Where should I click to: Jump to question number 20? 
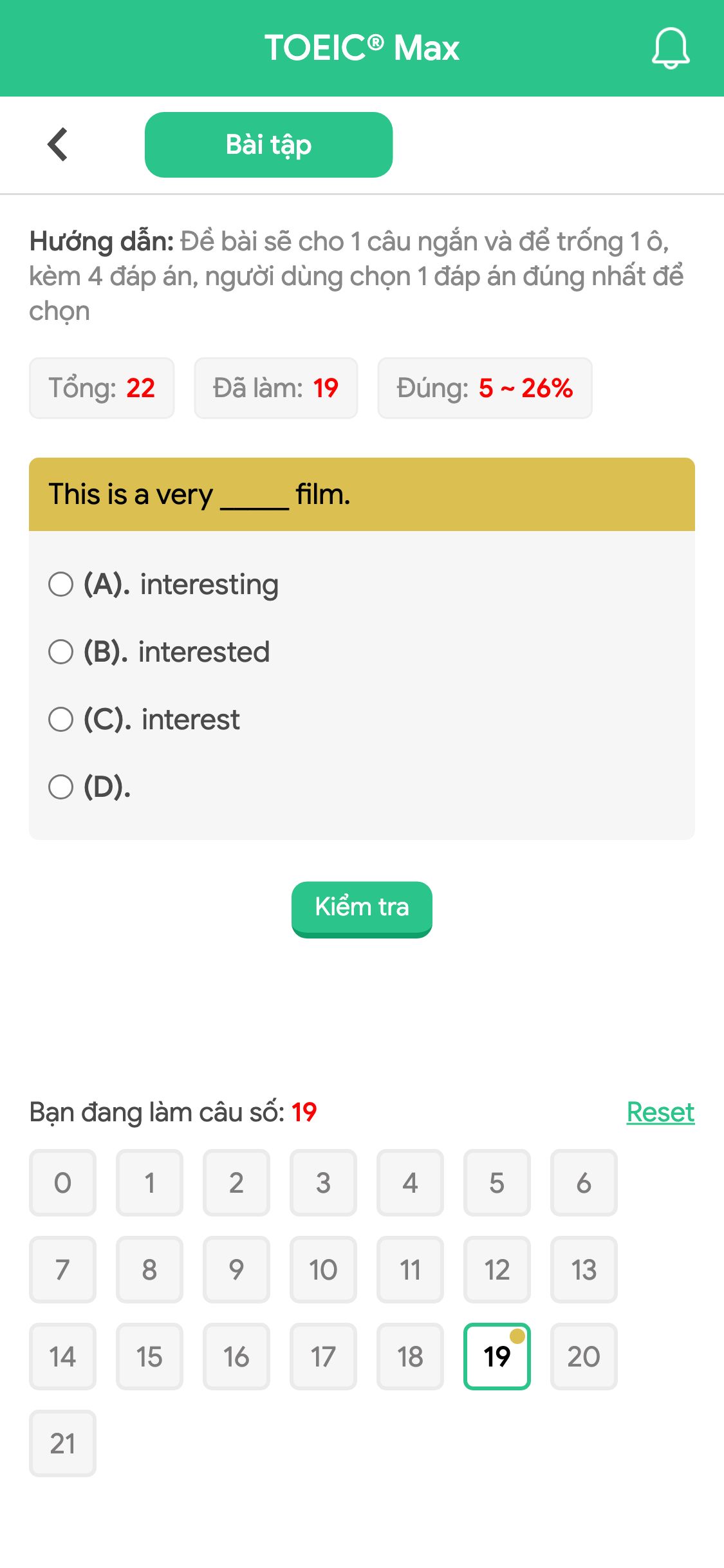[584, 1357]
